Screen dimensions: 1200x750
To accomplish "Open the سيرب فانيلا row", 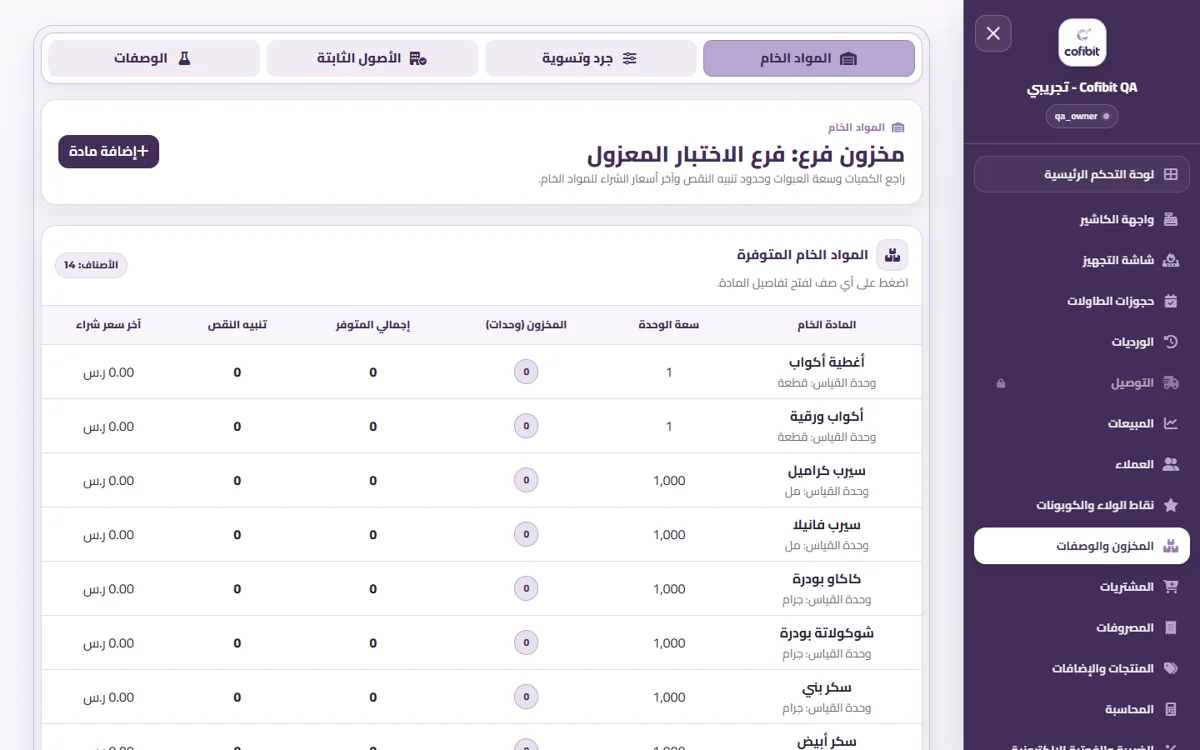I will (x=481, y=534).
